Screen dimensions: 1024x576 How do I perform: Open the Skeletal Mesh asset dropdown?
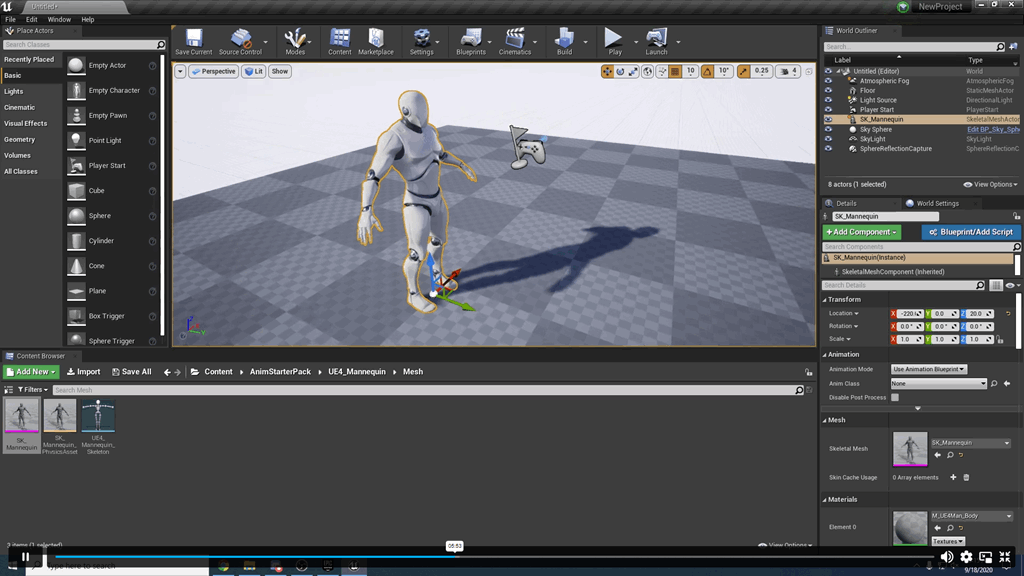pyautogui.click(x=971, y=443)
